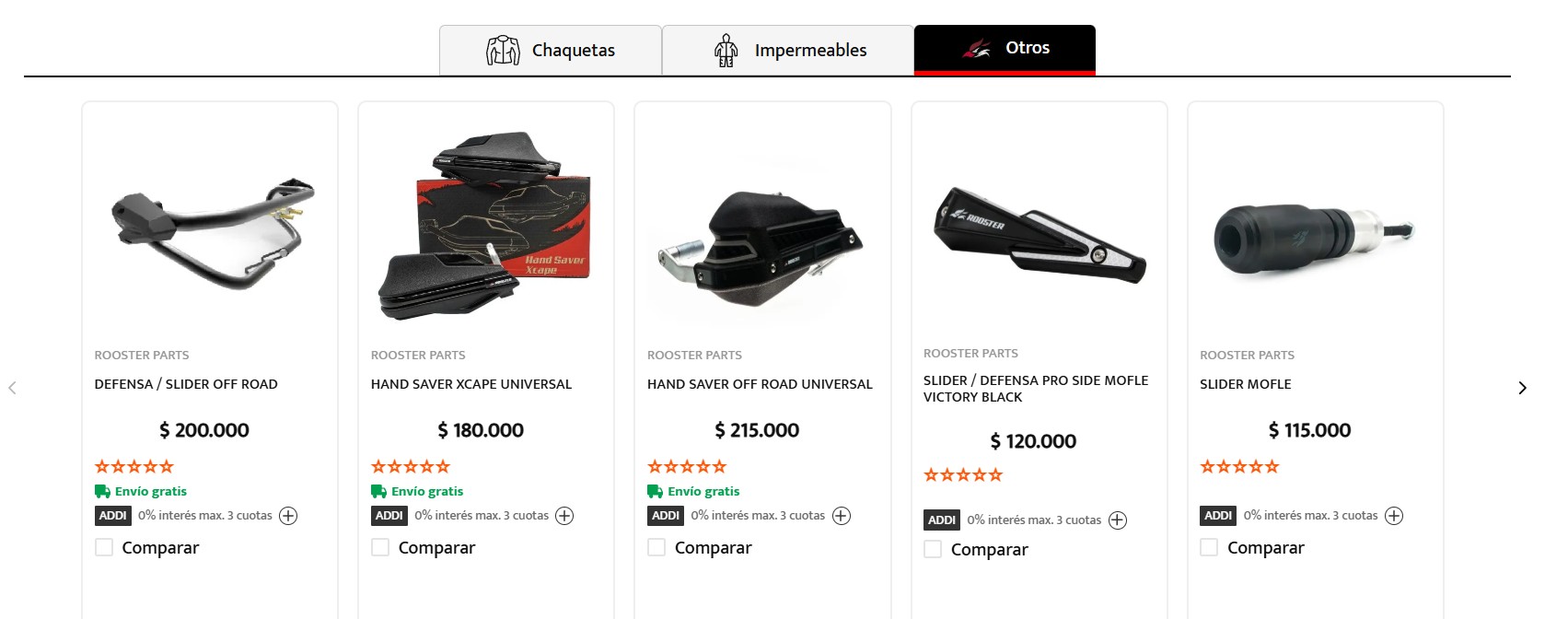The width and height of the screenshot is (1568, 619).
Task: Open Slider / Defensa Pro Side Mofle Victory Black
Action: coord(1036,389)
